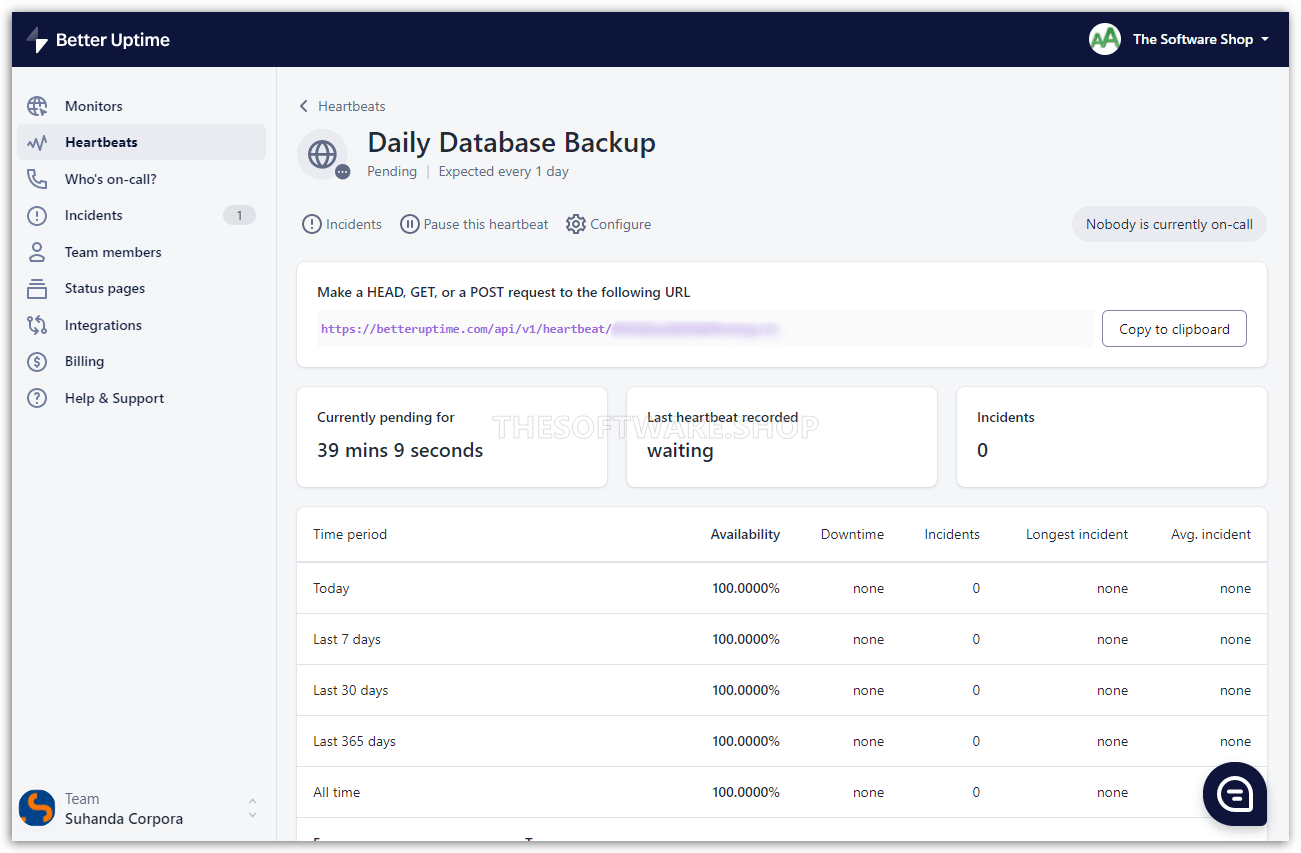Click the Last 30 days row label

point(350,690)
